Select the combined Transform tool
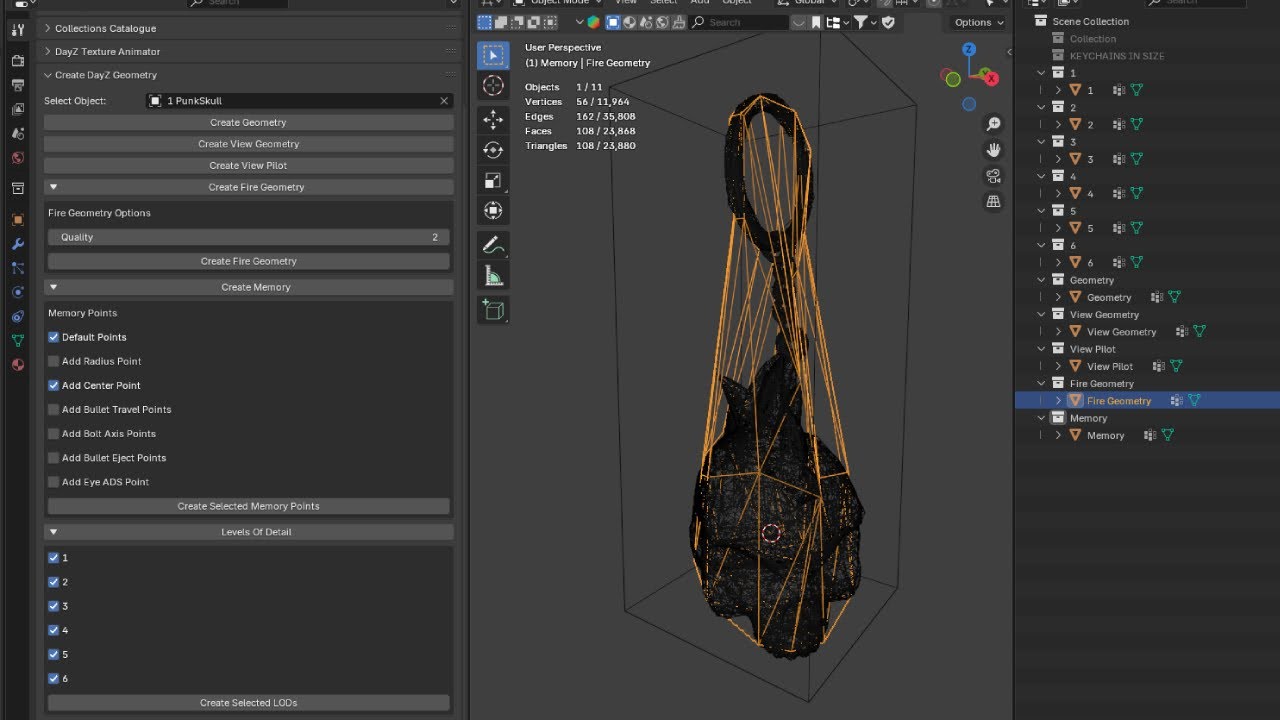This screenshot has width=1280, height=720. click(x=493, y=210)
